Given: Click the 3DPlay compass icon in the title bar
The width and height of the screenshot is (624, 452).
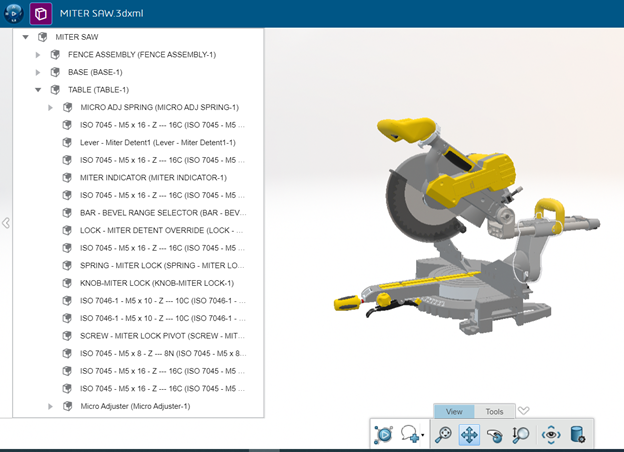Looking at the screenshot, I should click(x=14, y=14).
